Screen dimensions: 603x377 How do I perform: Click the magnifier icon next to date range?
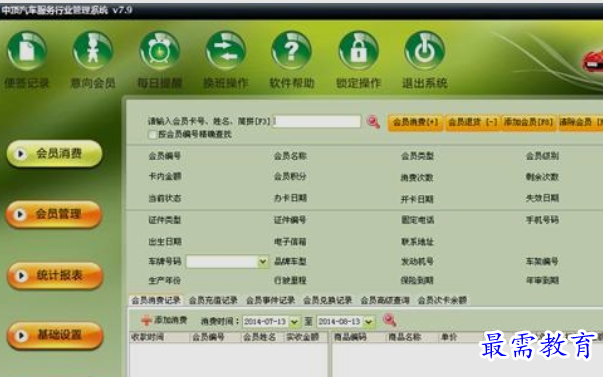(x=389, y=320)
